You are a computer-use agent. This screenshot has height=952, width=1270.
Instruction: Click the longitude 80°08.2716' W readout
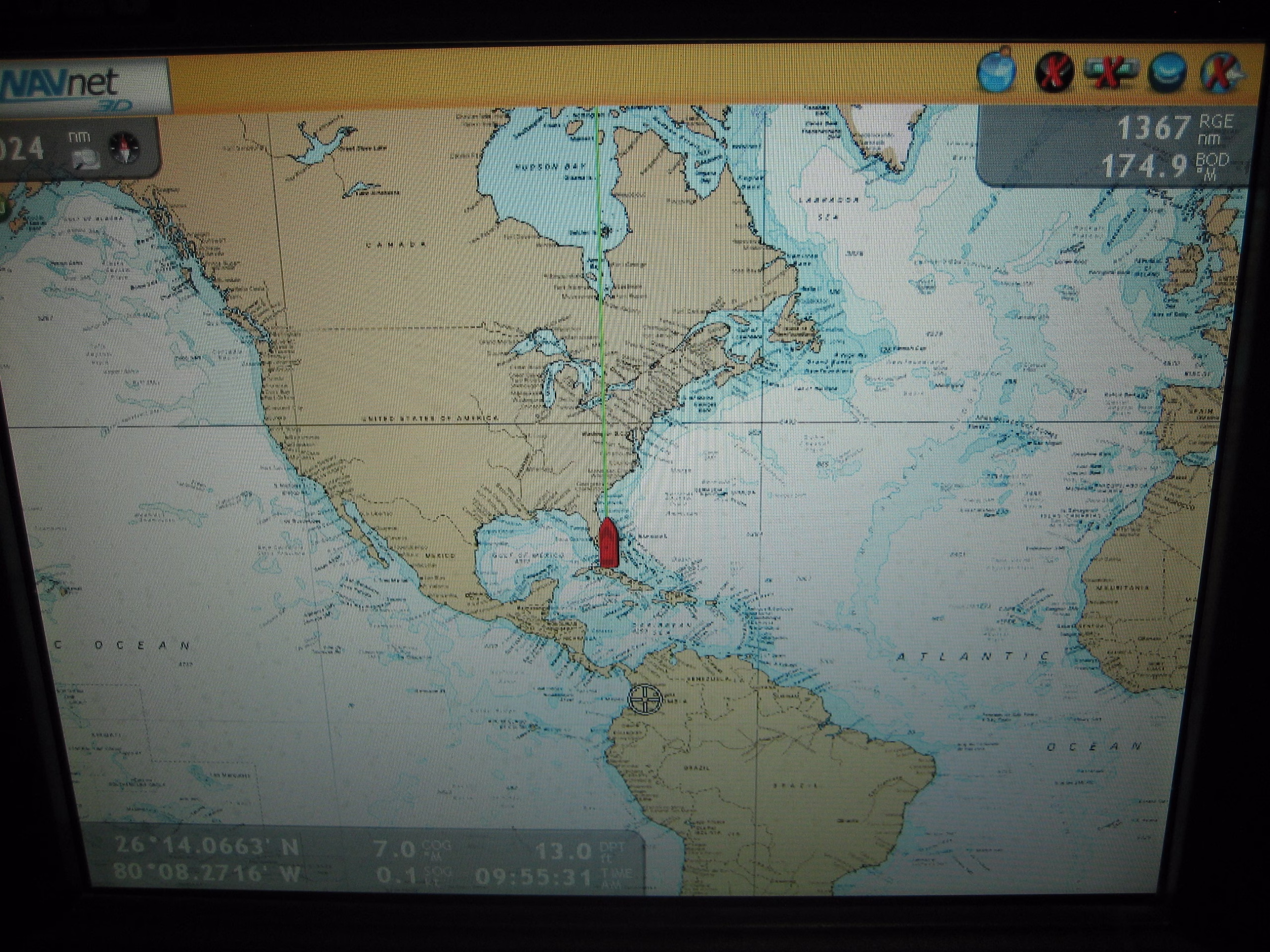click(207, 873)
